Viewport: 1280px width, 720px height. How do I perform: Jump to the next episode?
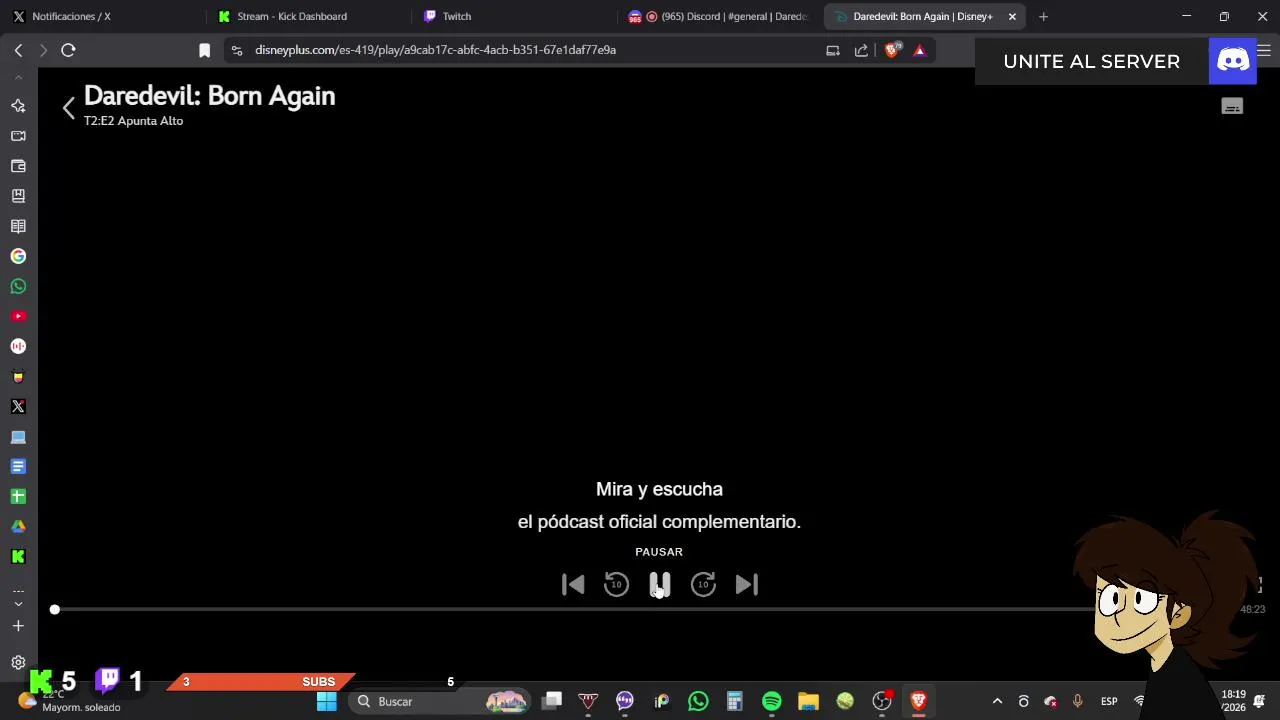click(747, 584)
